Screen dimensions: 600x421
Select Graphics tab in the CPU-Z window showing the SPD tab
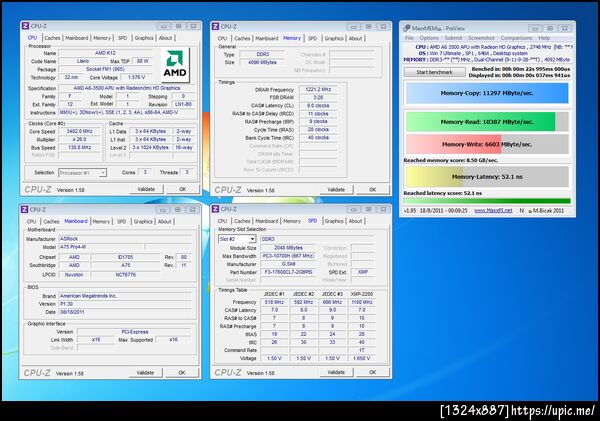pos(334,221)
